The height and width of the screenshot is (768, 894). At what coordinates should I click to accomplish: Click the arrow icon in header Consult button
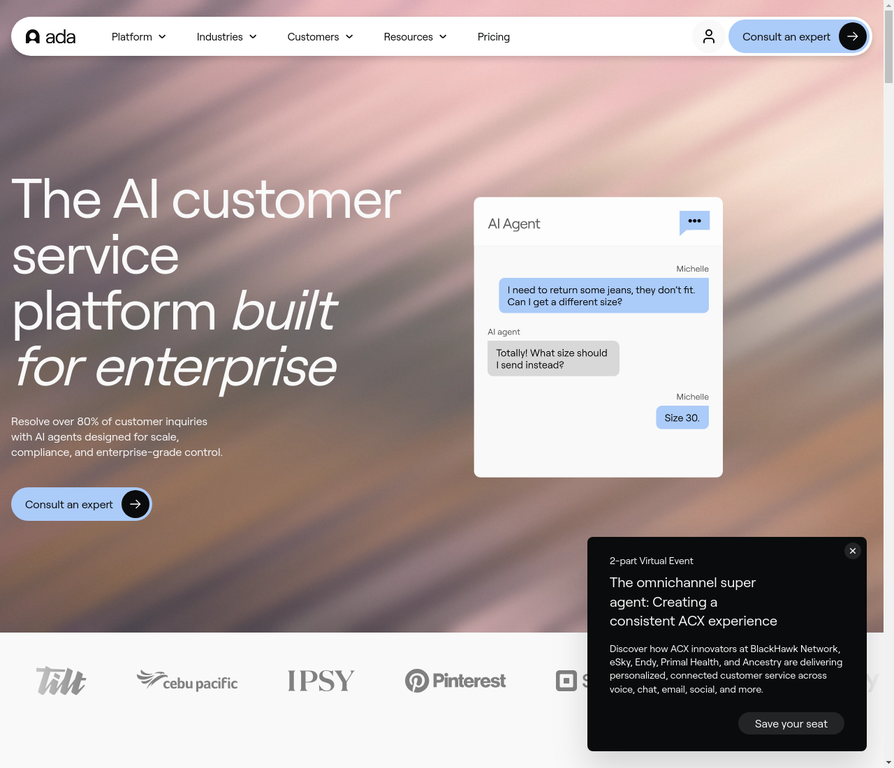(852, 37)
